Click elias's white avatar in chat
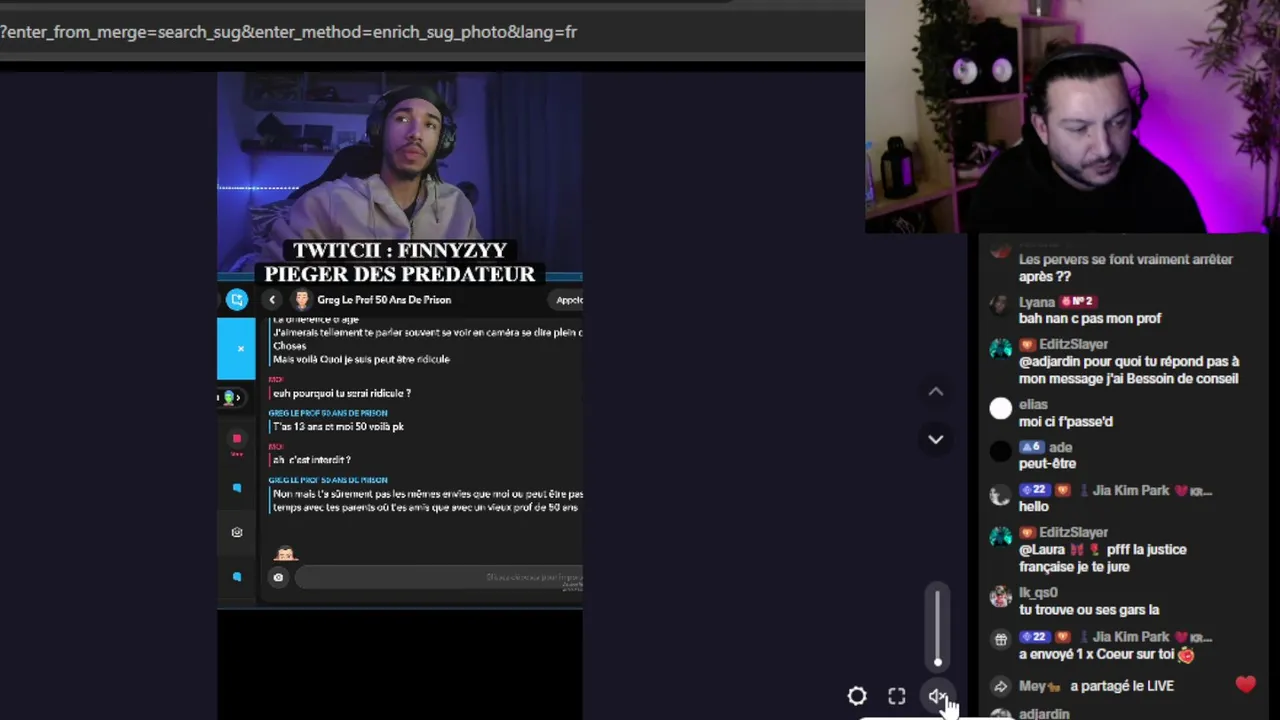The height and width of the screenshot is (720, 1280). (1001, 408)
